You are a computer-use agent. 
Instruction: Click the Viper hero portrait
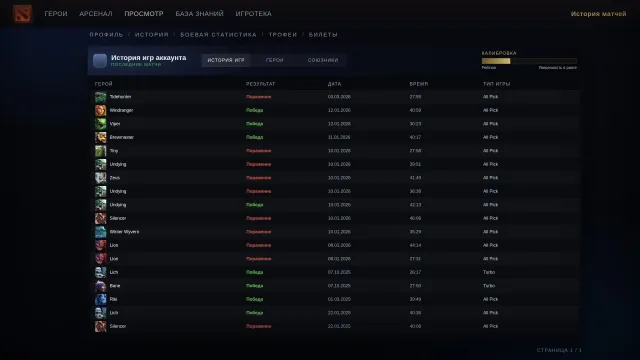click(100, 124)
